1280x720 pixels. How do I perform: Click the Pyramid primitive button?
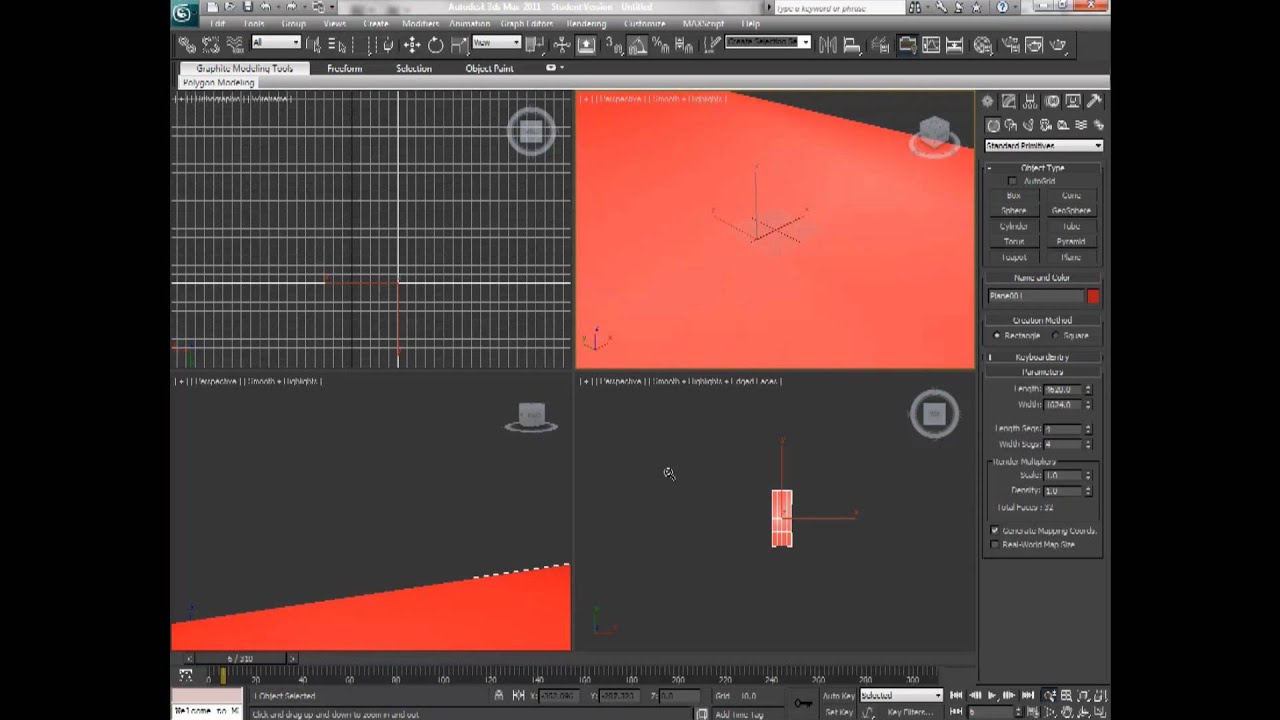(x=1071, y=241)
